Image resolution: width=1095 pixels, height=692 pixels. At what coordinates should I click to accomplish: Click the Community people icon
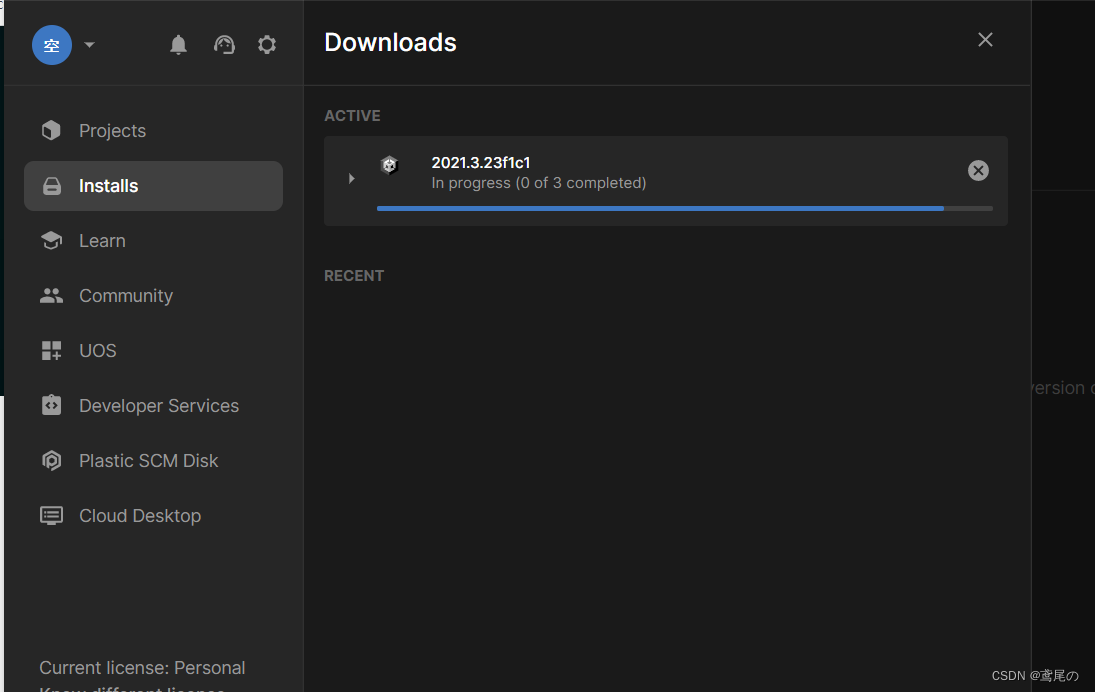[51, 295]
